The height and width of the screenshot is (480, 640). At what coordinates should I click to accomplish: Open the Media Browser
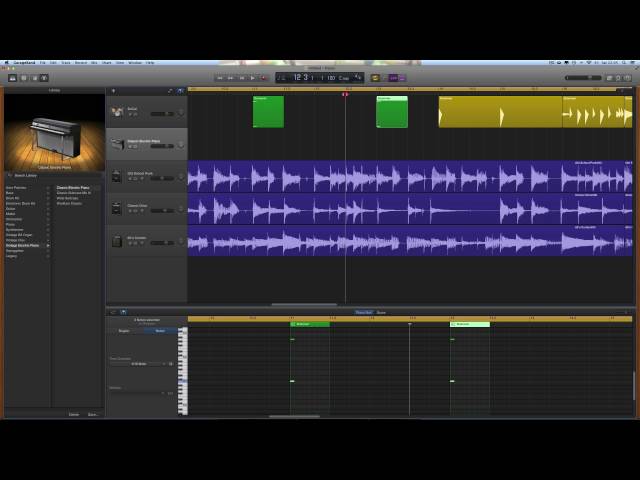[627, 78]
